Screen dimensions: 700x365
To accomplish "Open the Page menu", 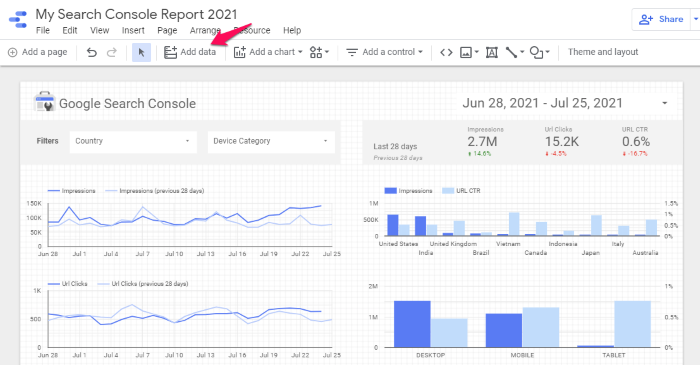I will point(167,30).
